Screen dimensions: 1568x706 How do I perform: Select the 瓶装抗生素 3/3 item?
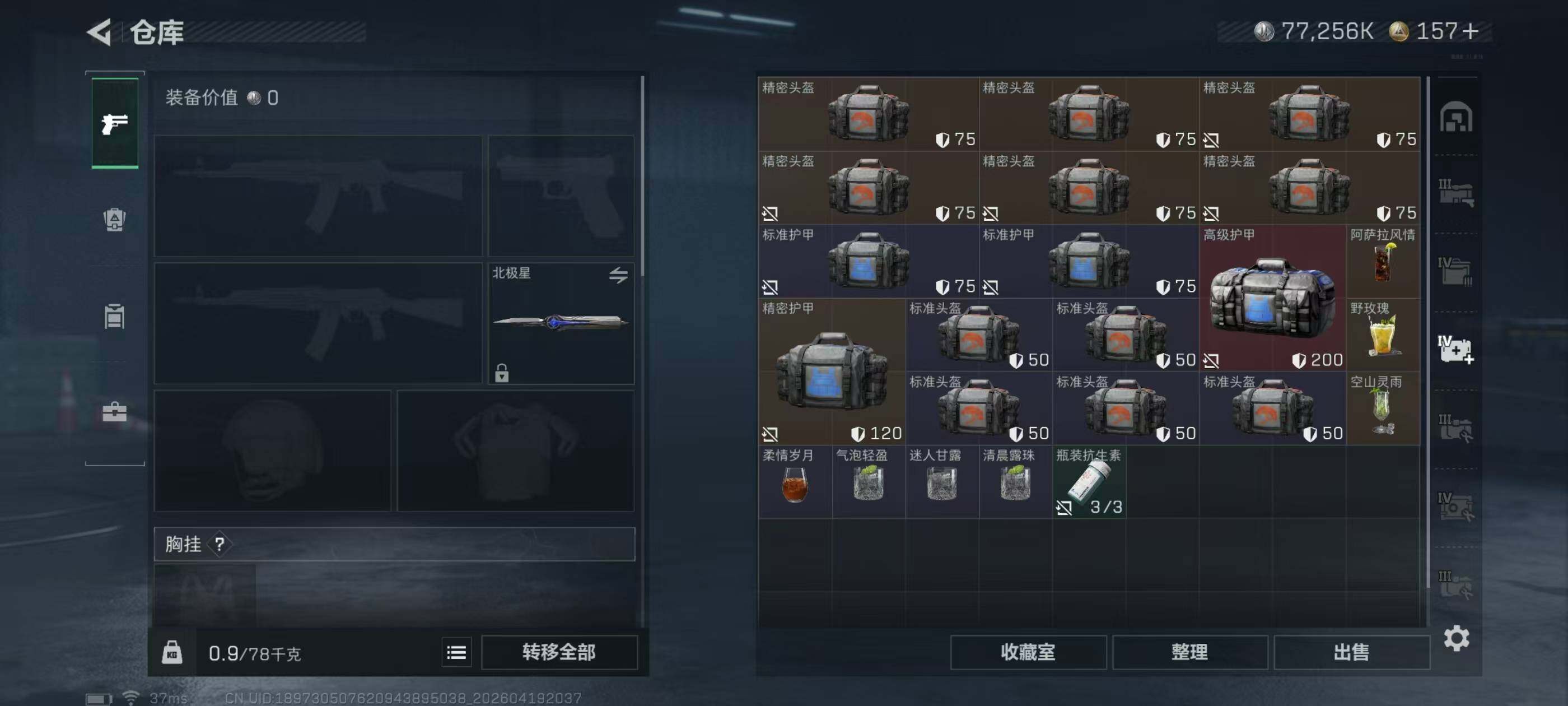click(x=1089, y=482)
